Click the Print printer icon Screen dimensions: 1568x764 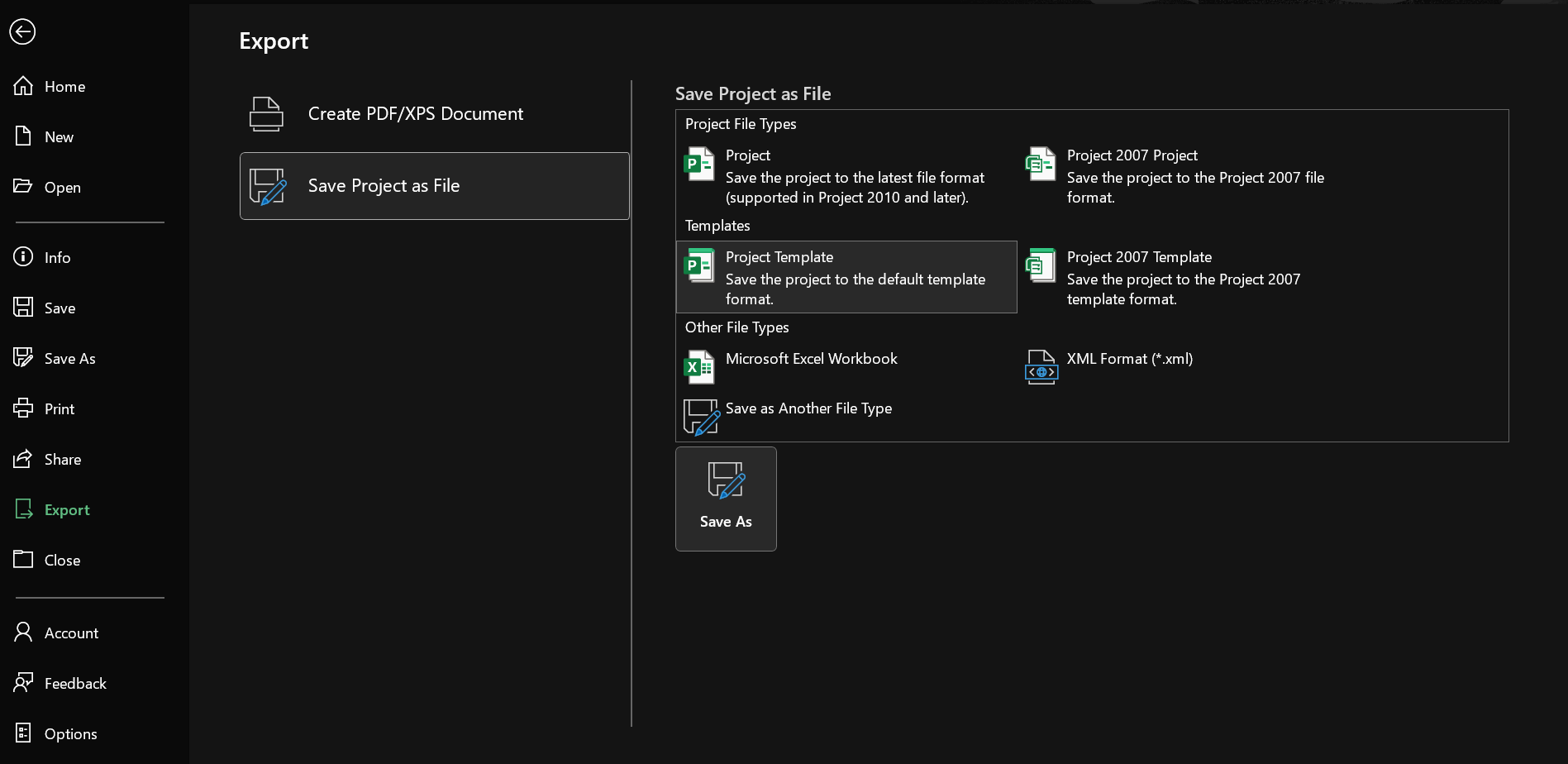point(23,408)
